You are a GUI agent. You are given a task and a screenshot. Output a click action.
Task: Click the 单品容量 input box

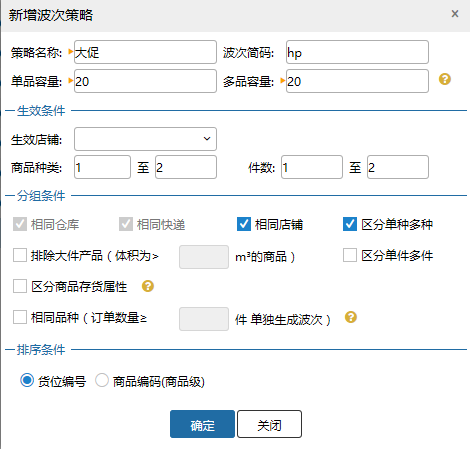pos(145,81)
